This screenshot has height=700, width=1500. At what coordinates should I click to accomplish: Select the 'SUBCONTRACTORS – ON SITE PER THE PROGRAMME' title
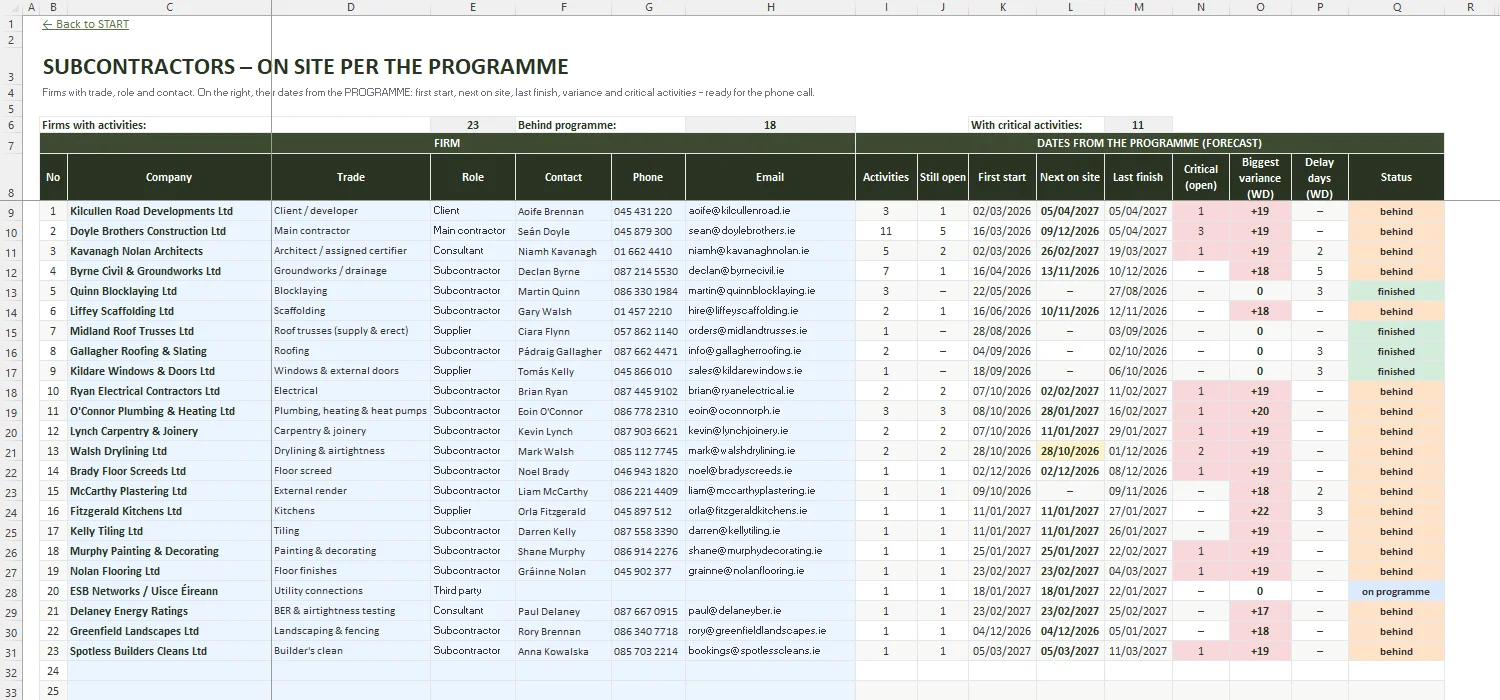pos(306,67)
